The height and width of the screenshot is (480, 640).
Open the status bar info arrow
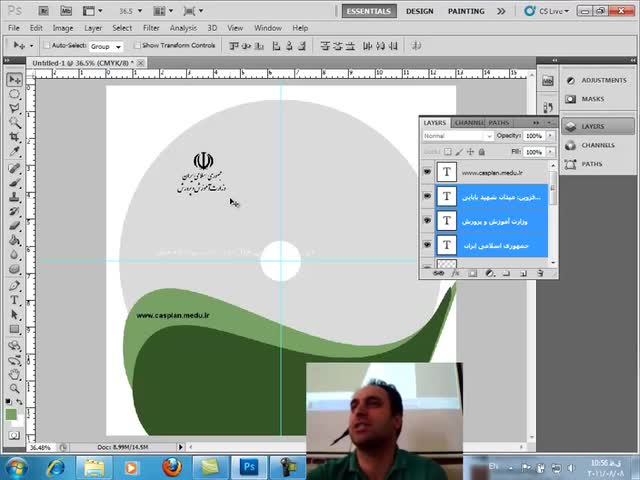(x=180, y=447)
